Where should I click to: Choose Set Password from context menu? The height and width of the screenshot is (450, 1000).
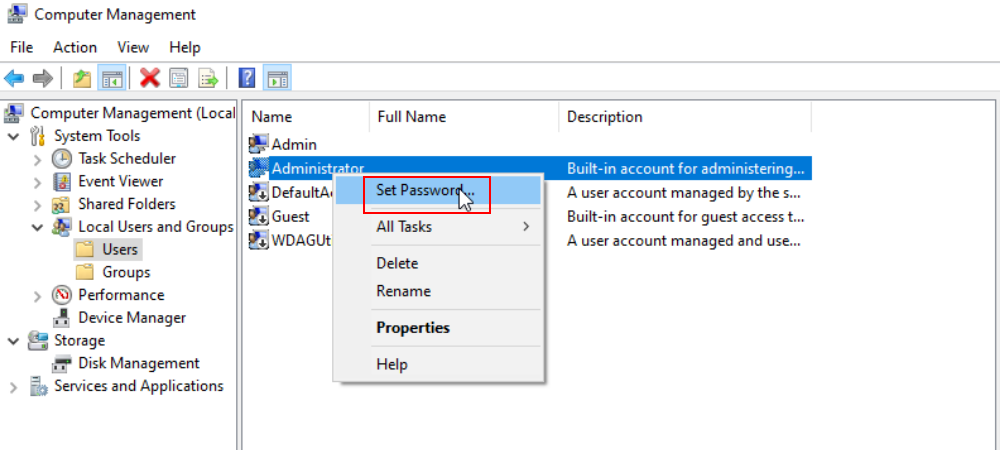[425, 190]
